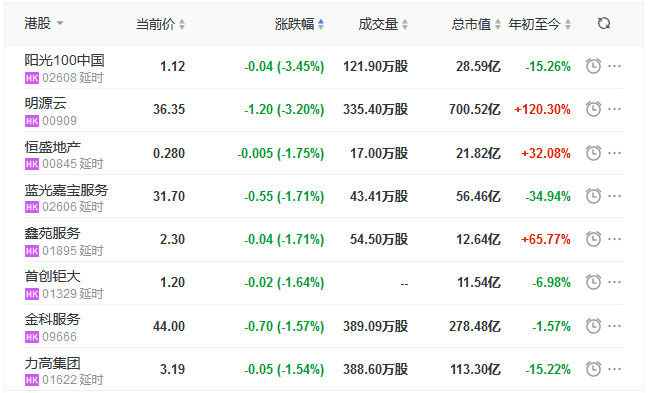Select the 36.35 current price
The image size is (648, 393).
(169, 110)
